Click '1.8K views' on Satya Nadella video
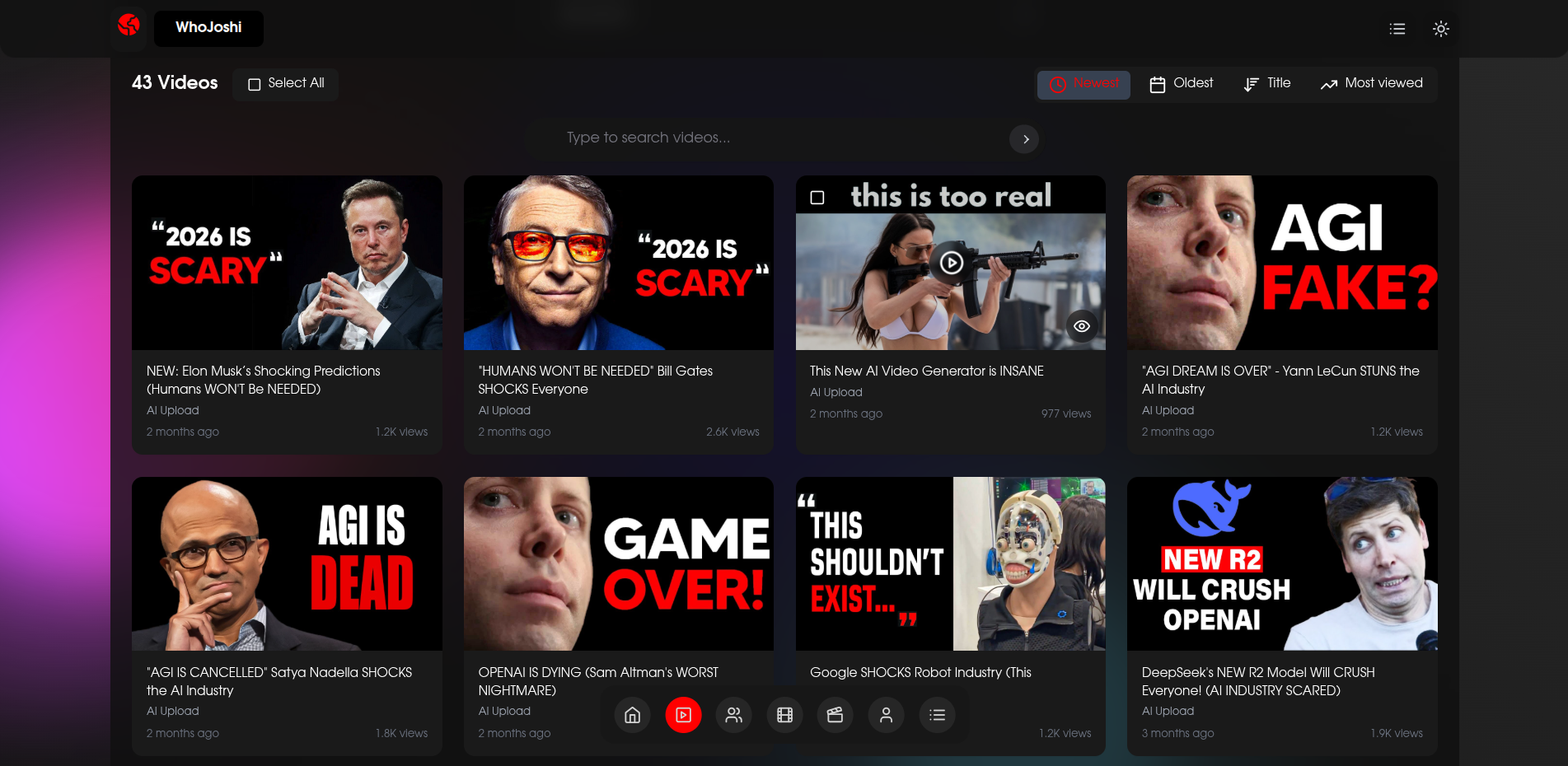 402,734
